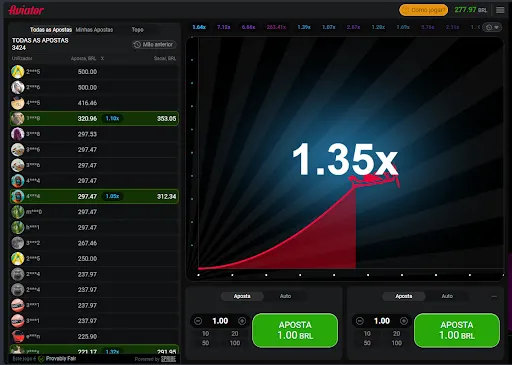Open Provably Fair shield link

57,359
